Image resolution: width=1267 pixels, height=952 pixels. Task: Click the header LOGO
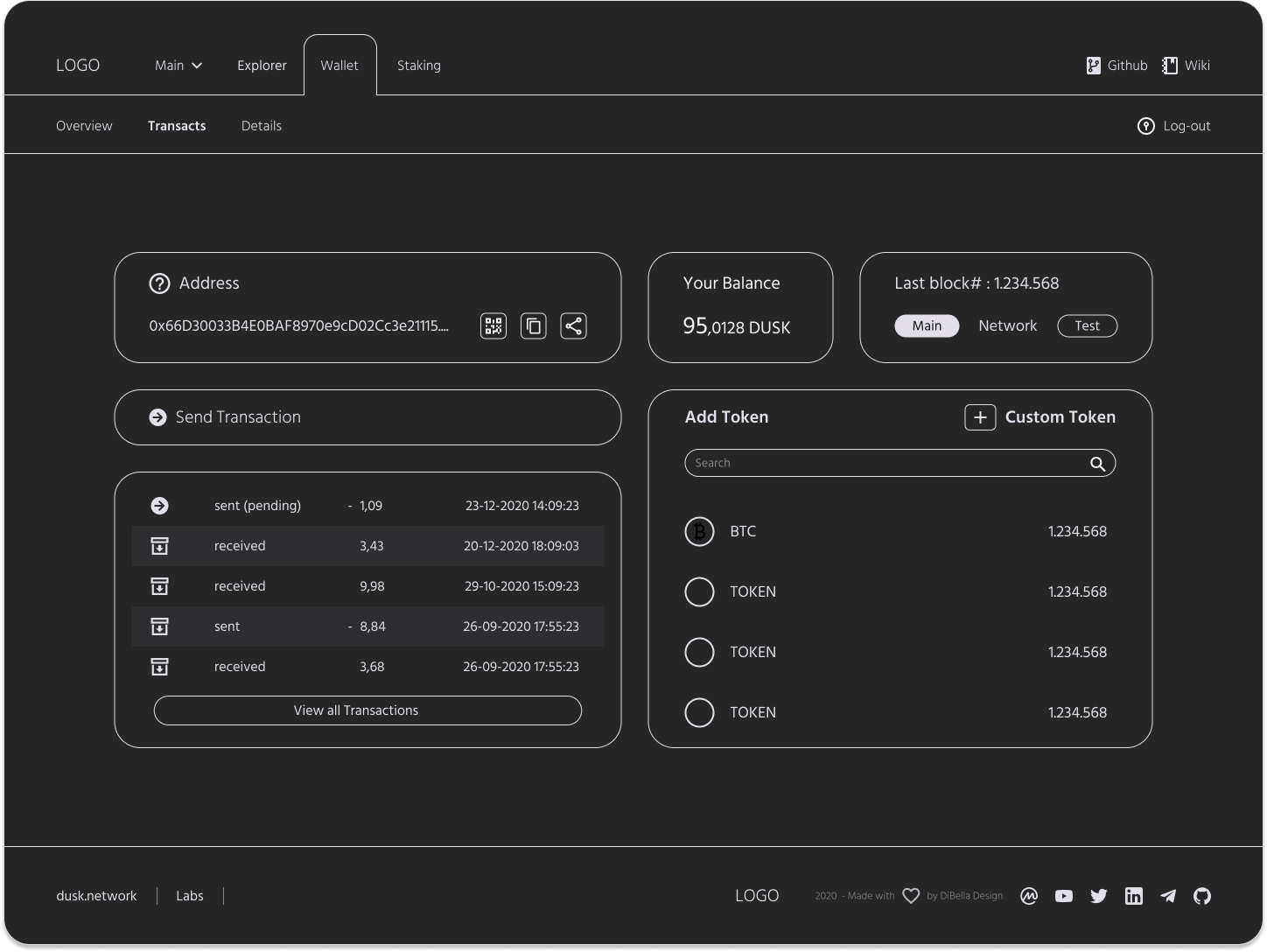(x=78, y=66)
